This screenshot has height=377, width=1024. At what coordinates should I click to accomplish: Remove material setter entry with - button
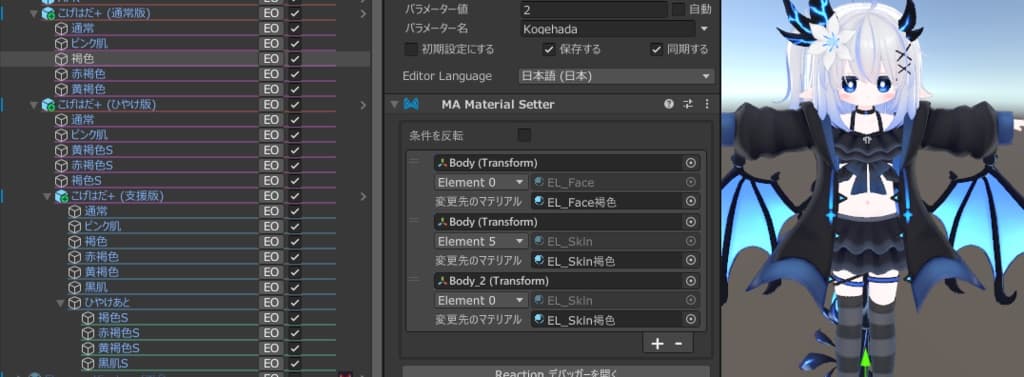[679, 344]
